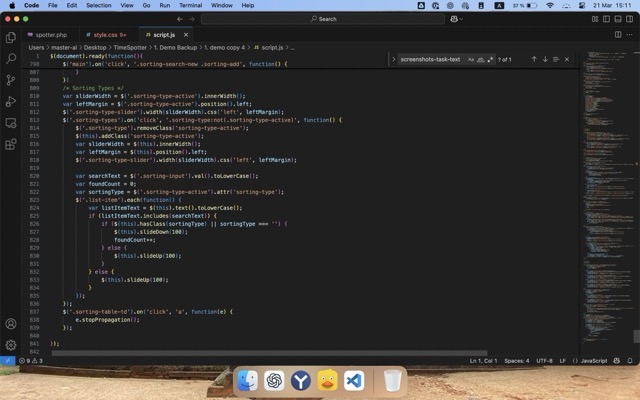Open the Source Control view
640x400 pixels.
coord(11,80)
